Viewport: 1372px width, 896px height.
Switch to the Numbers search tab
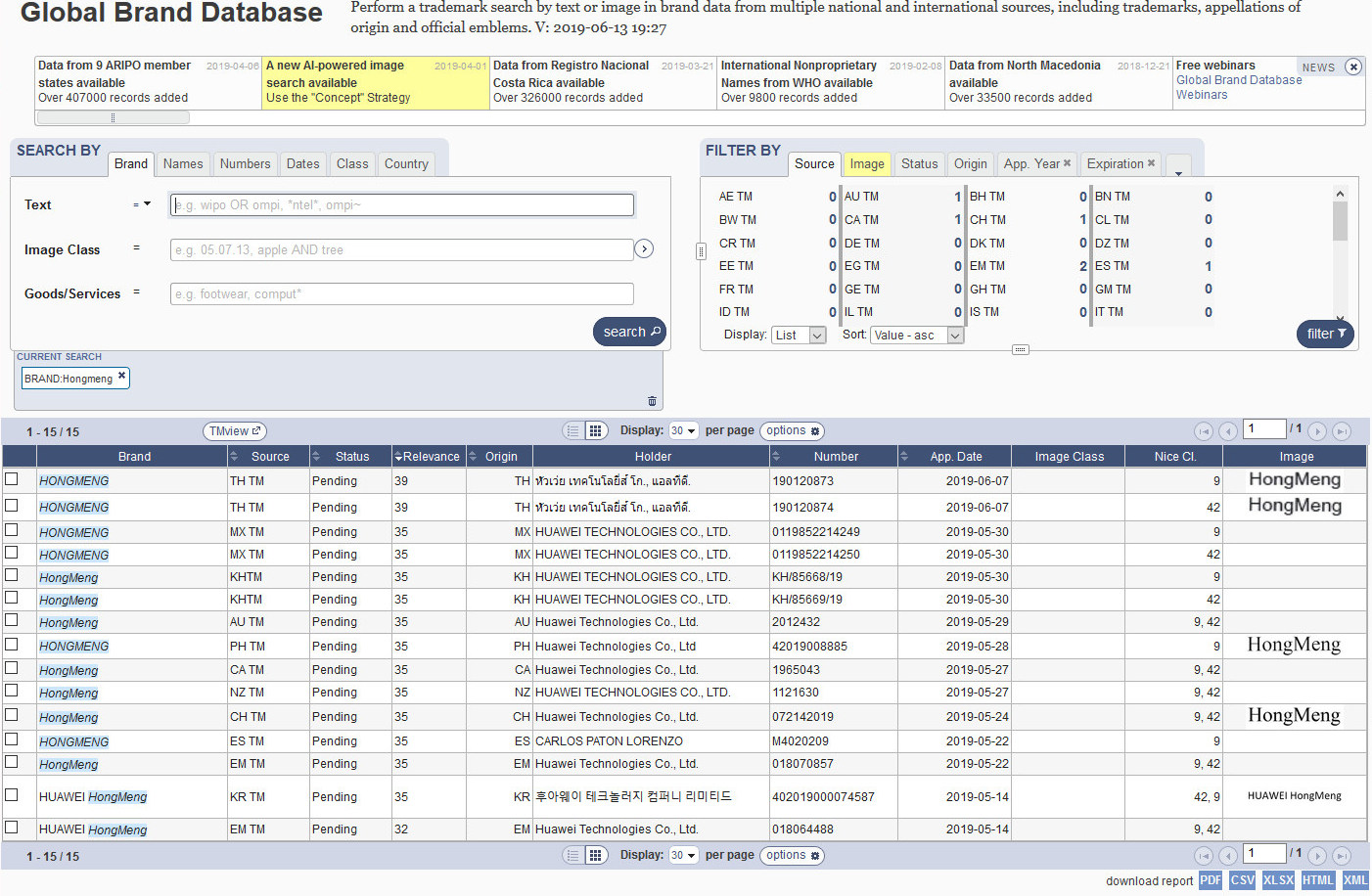coord(245,164)
